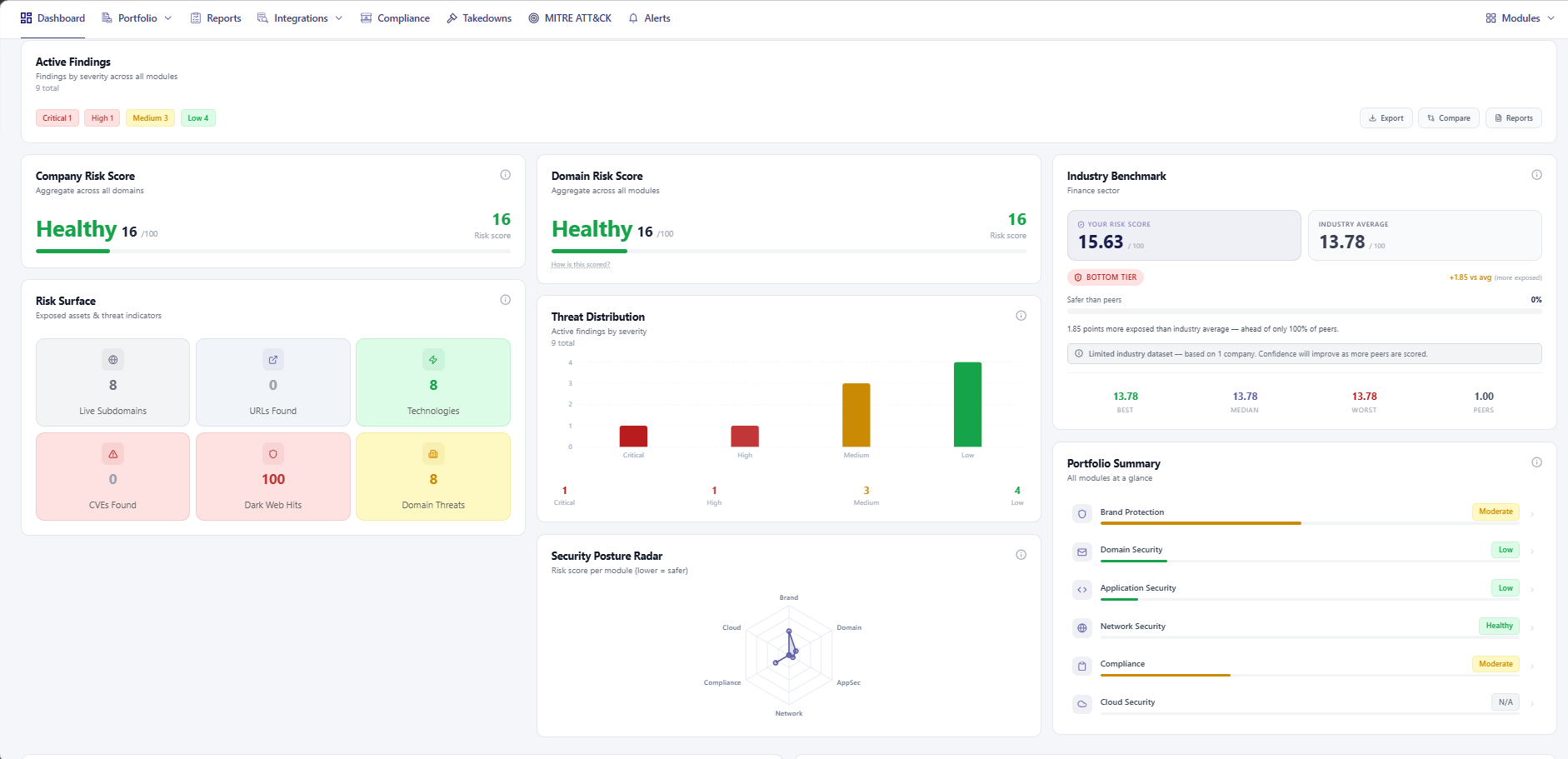Image resolution: width=1568 pixels, height=759 pixels.
Task: Open the Takedowns page
Action: point(479,18)
